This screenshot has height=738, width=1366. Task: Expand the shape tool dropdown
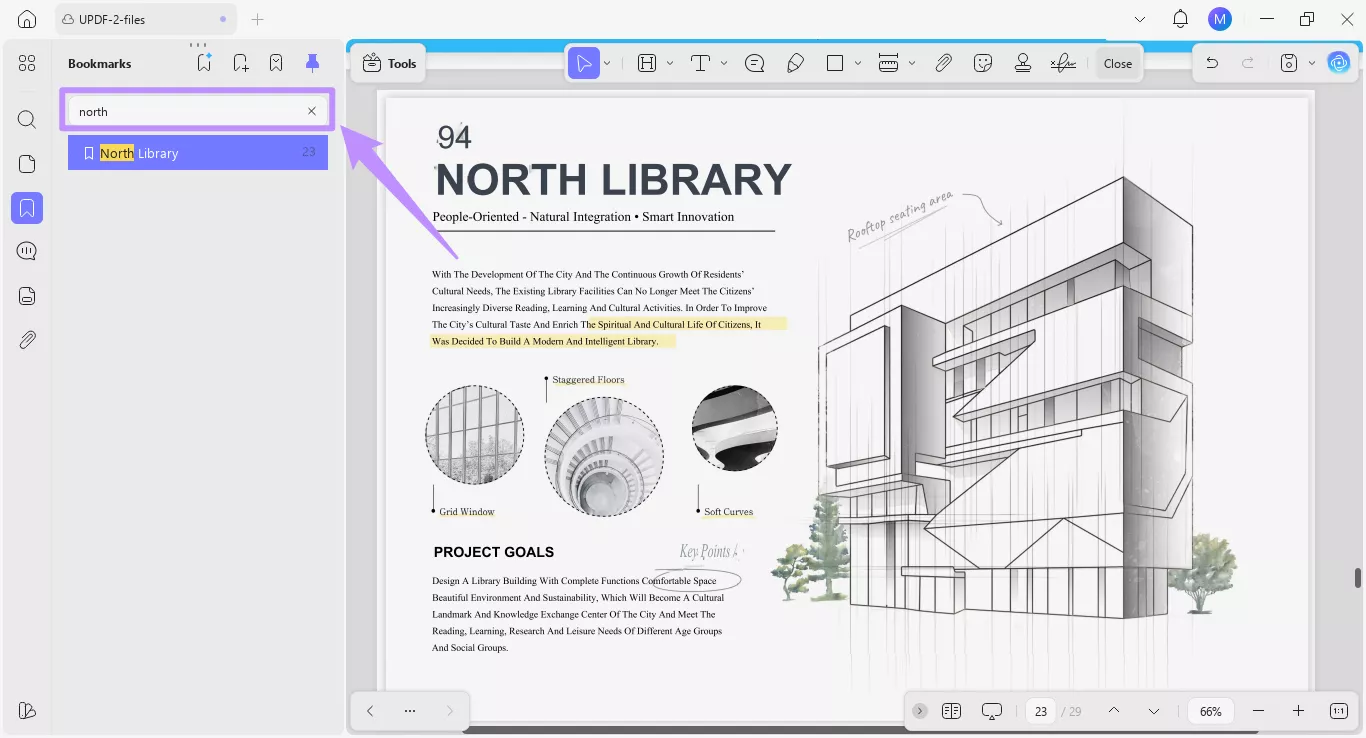pos(857,62)
